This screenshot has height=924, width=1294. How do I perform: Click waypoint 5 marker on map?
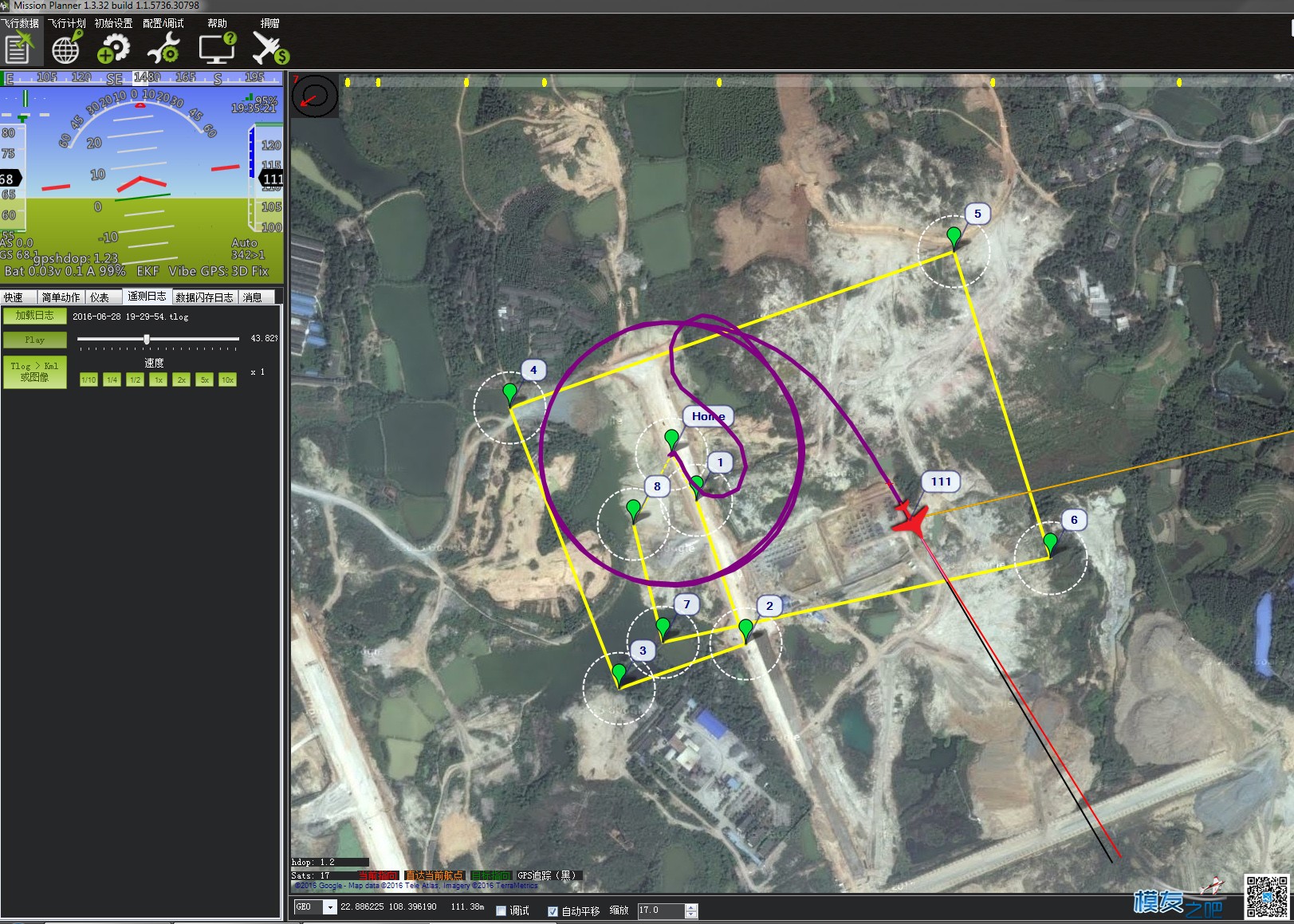[x=954, y=238]
